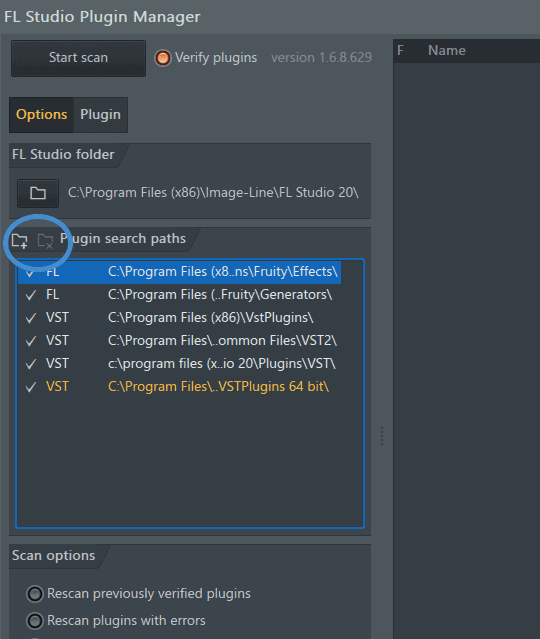
Task: Remove selected plugin search path folder
Action: point(45,241)
